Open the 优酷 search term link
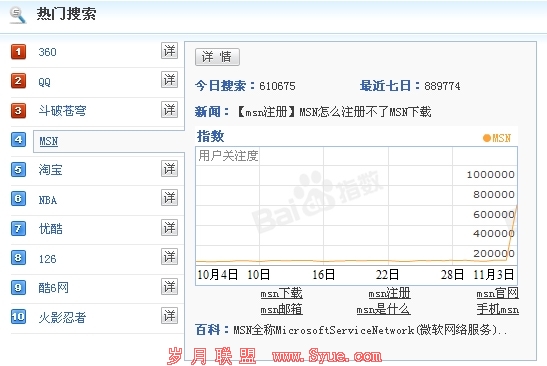Image resolution: width=547 pixels, height=366 pixels. point(51,229)
